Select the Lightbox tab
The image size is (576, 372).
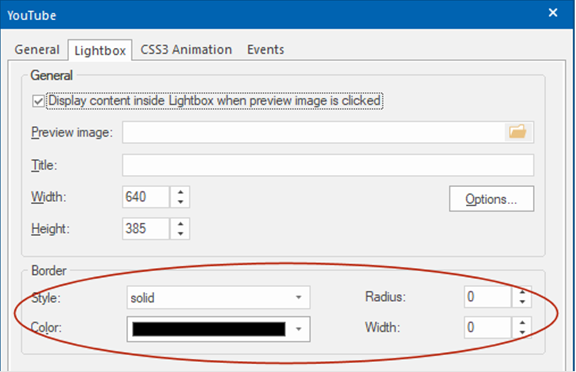(100, 50)
